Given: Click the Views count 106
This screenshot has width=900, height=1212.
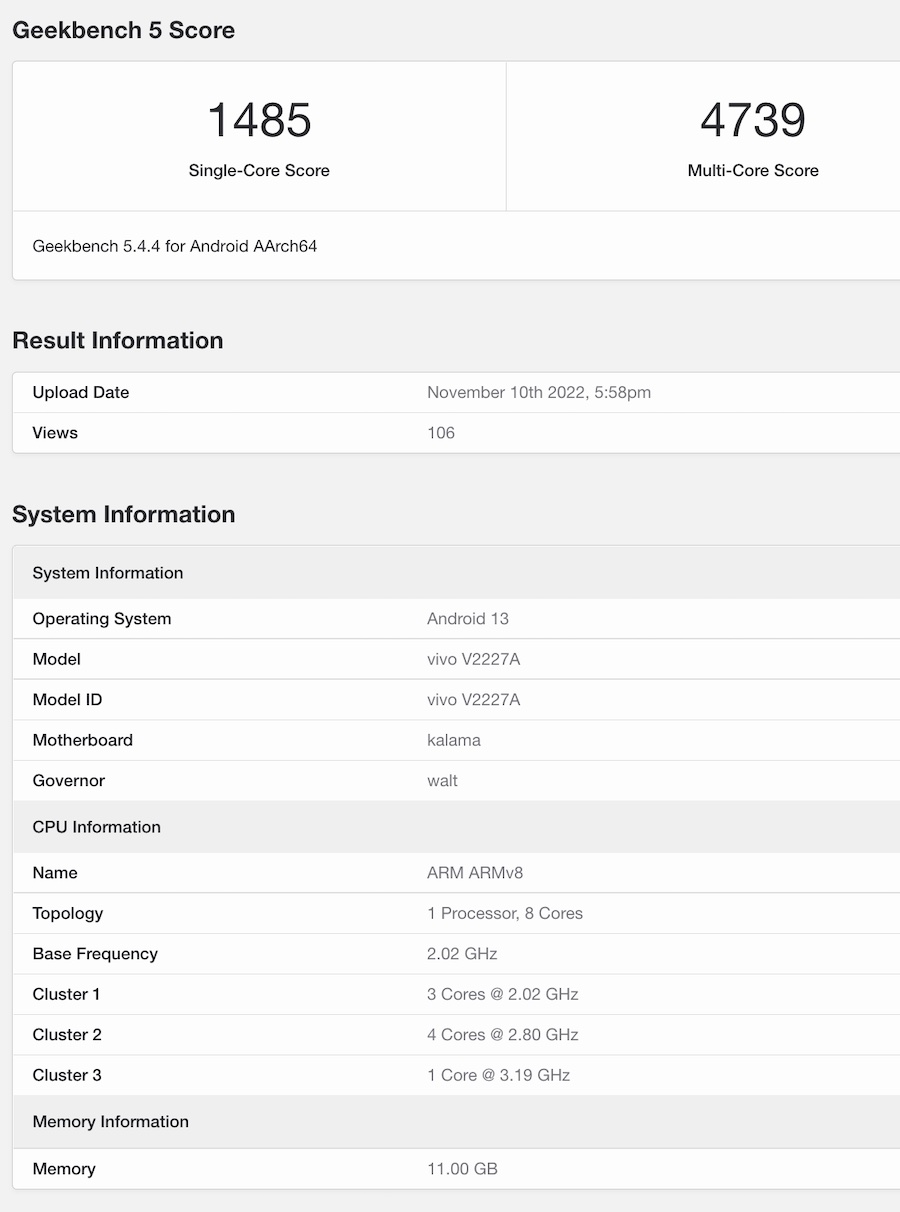Looking at the screenshot, I should point(441,433).
